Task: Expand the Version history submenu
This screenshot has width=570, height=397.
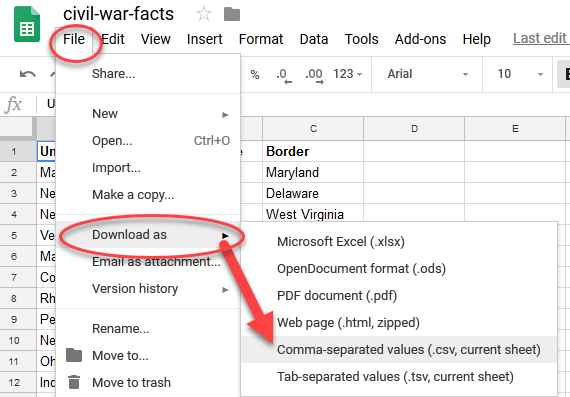Action: [x=148, y=289]
